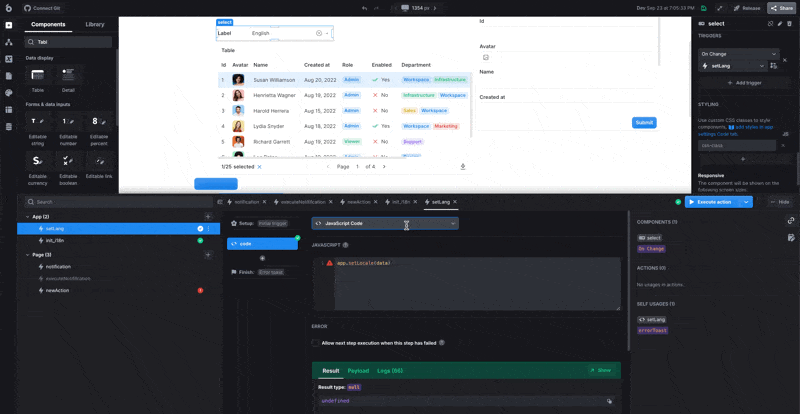Click the Add trigger button

(x=747, y=82)
